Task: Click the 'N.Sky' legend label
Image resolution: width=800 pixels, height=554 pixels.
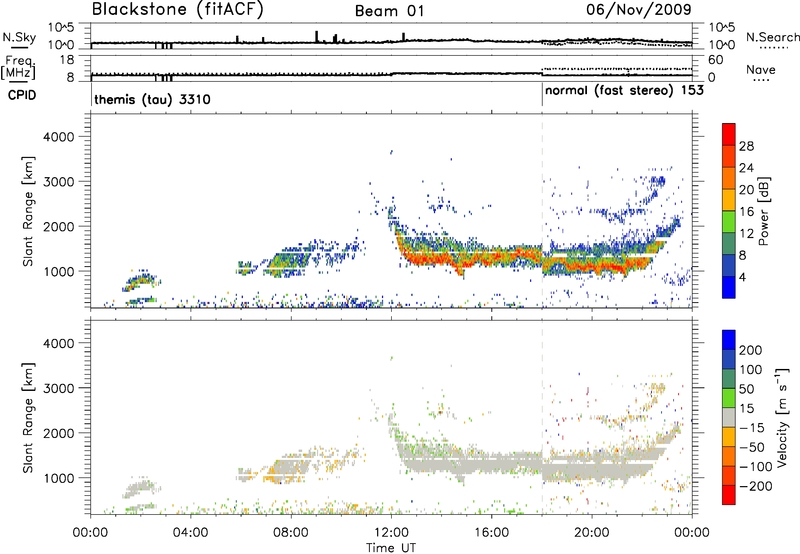Action: pos(19,37)
